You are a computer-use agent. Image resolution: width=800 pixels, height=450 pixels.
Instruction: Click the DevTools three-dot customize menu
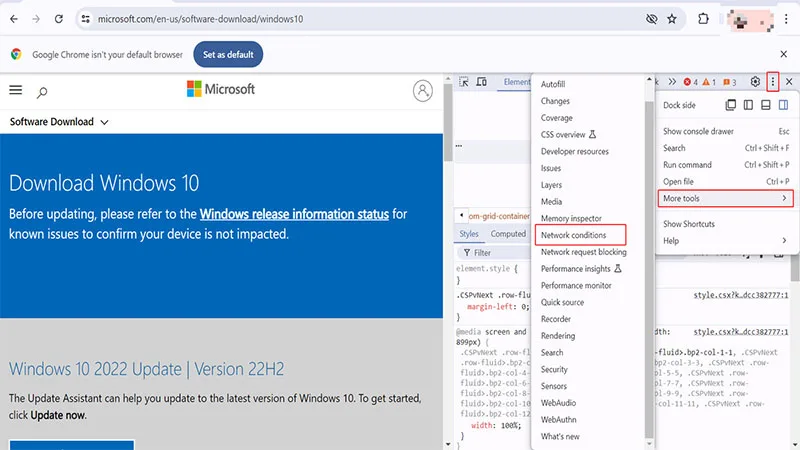pos(773,82)
